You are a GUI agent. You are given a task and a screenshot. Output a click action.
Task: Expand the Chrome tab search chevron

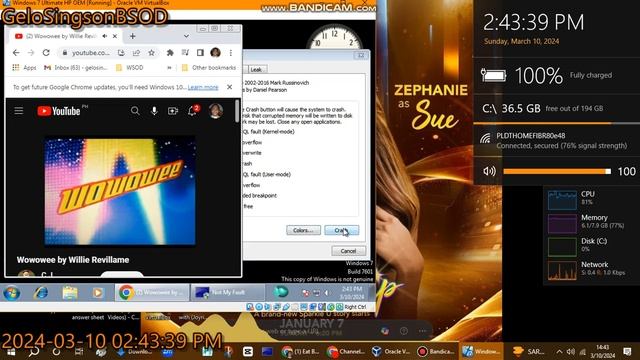point(186,36)
